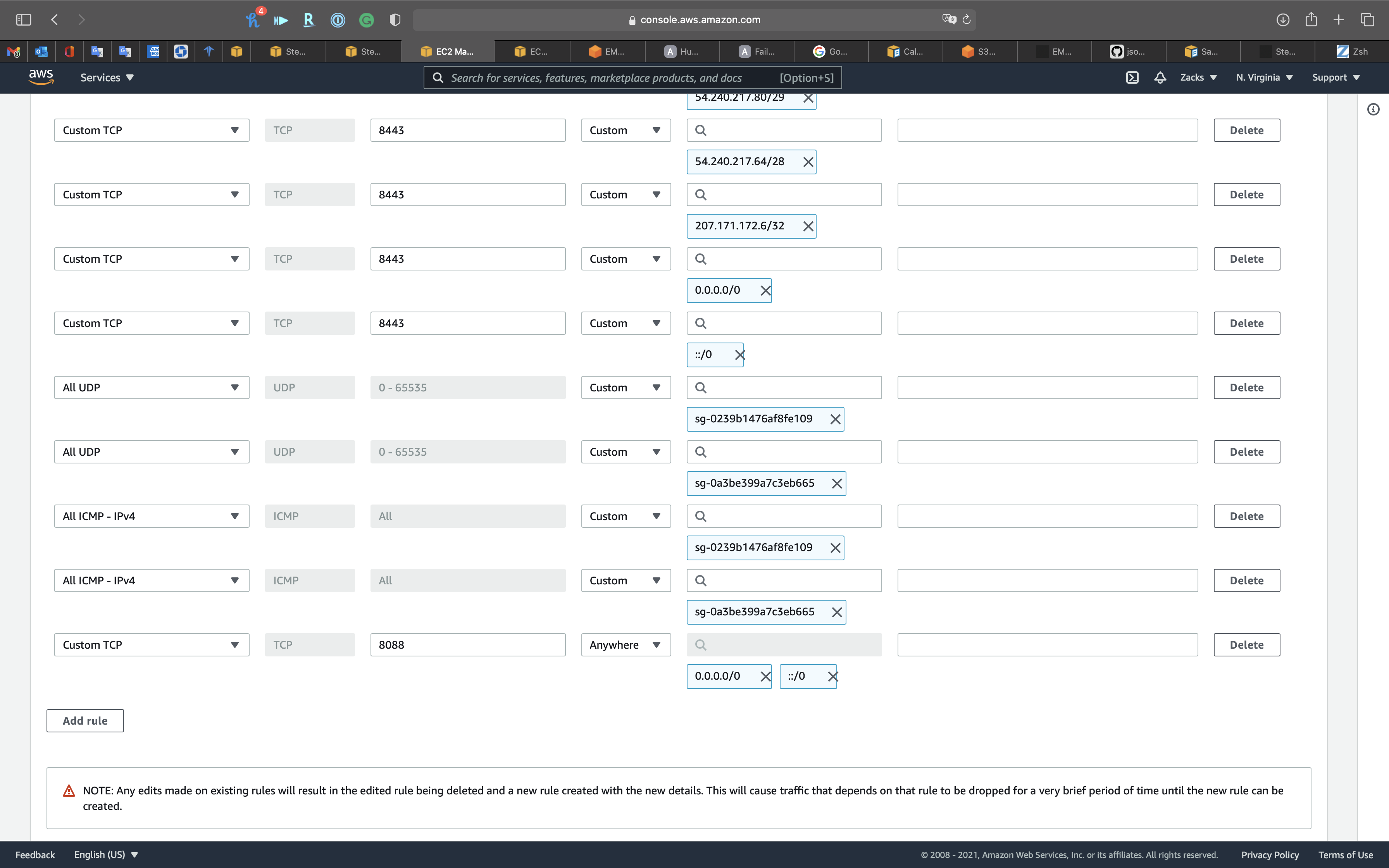Reload the page with refresh icon

[967, 19]
